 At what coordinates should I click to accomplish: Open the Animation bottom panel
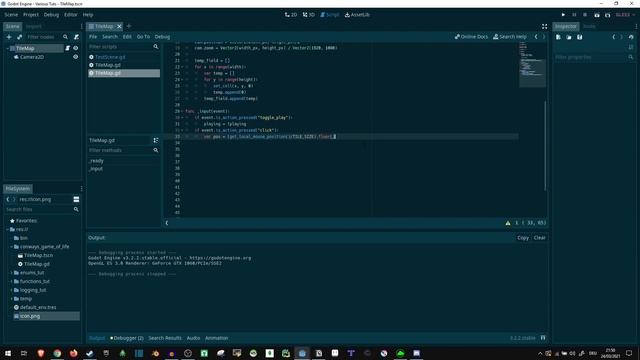coord(216,338)
